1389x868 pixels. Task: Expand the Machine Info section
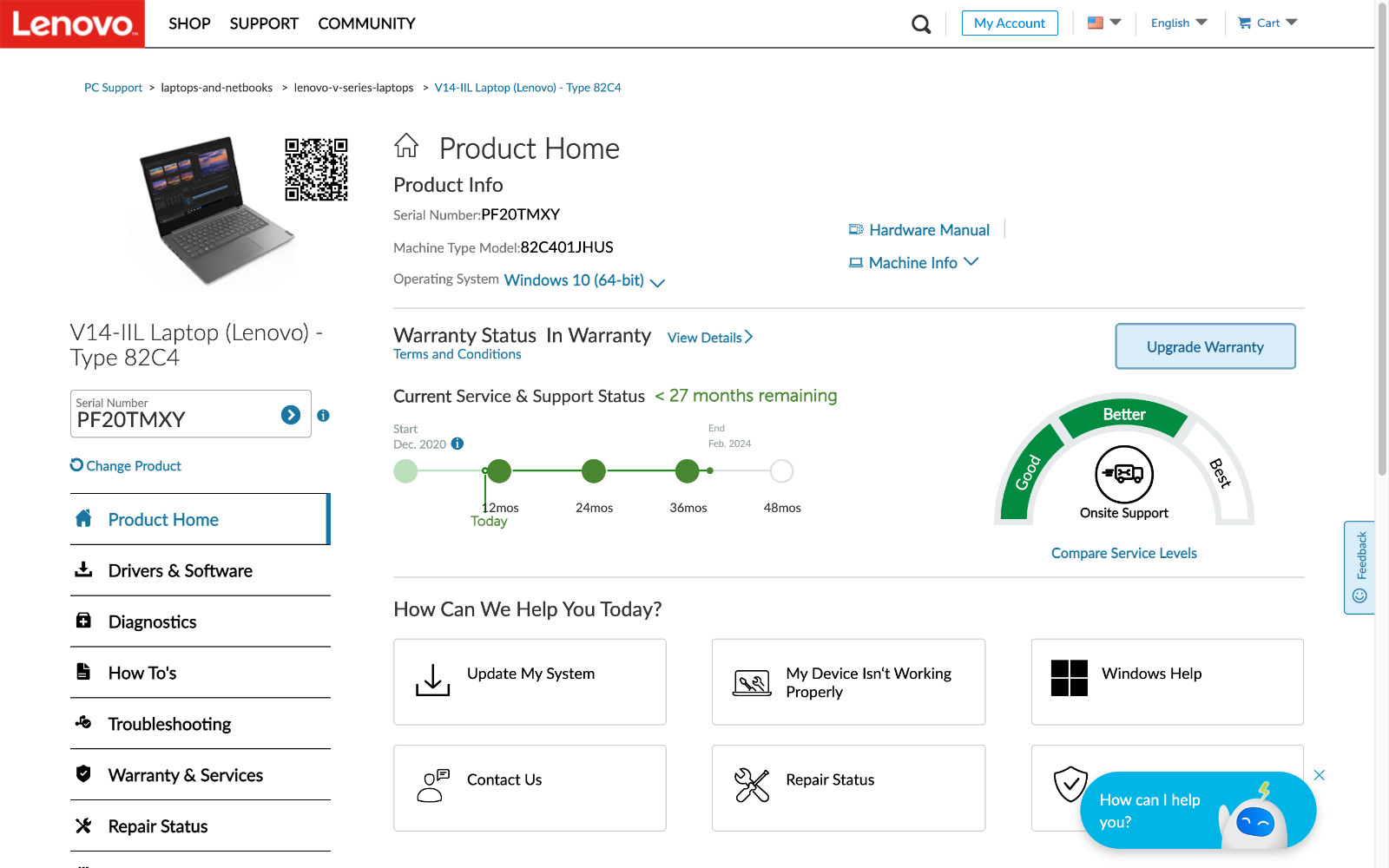tap(913, 262)
